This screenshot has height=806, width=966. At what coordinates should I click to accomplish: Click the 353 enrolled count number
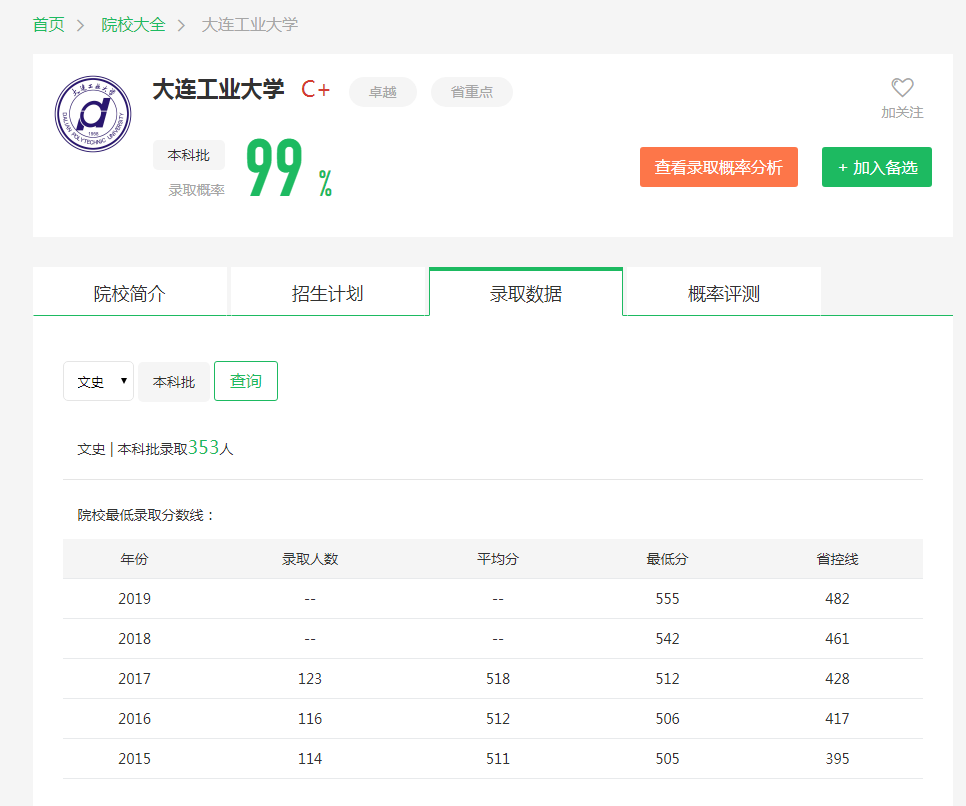204,447
